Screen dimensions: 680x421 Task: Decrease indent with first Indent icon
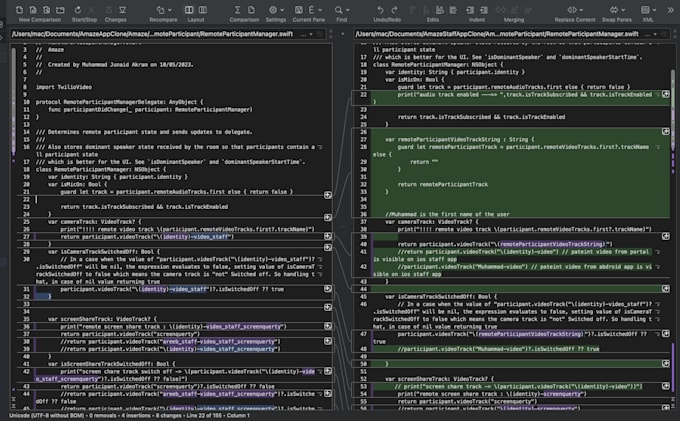tap(470, 10)
